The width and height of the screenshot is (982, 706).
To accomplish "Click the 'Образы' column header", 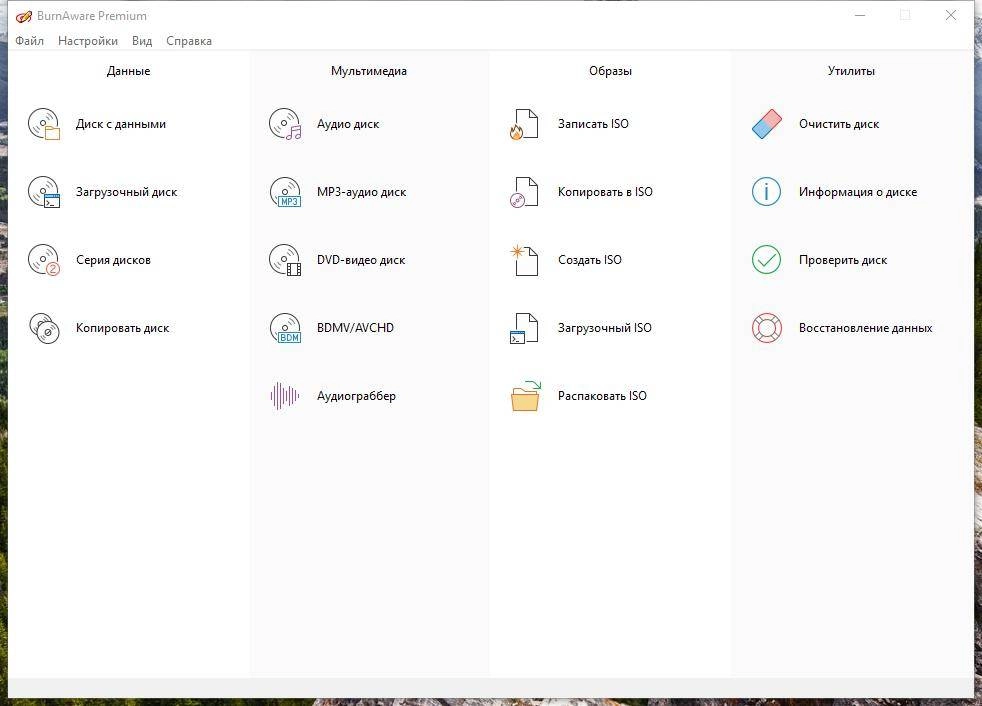I will pos(611,71).
